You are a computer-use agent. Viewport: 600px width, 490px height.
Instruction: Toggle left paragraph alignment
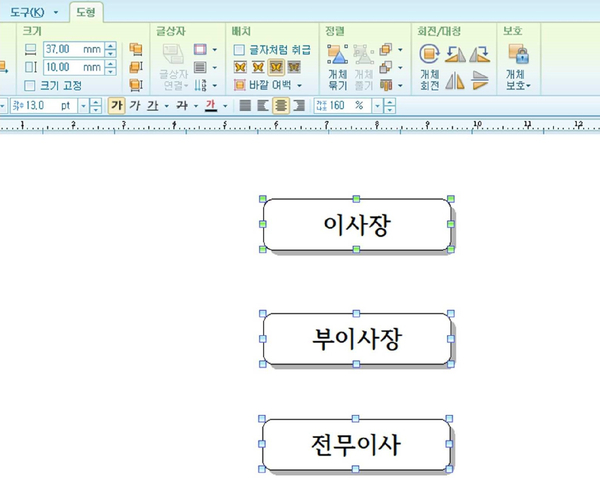263,105
